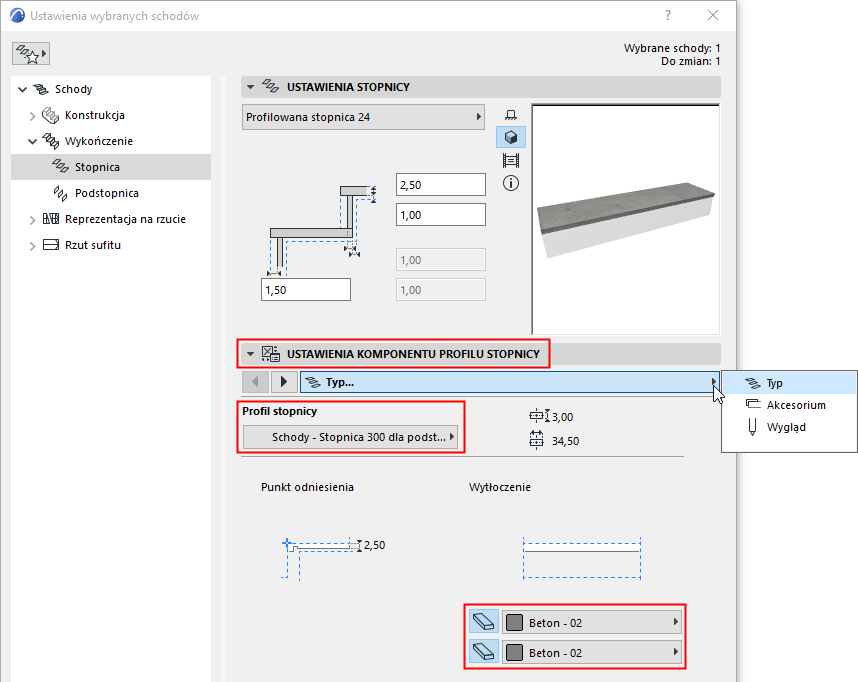
Task: Select Konstrukcja tree item
Action: [x=95, y=115]
